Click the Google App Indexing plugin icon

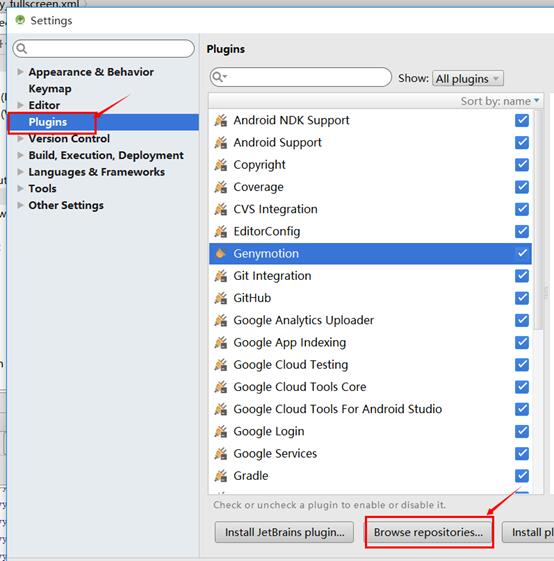(221, 342)
